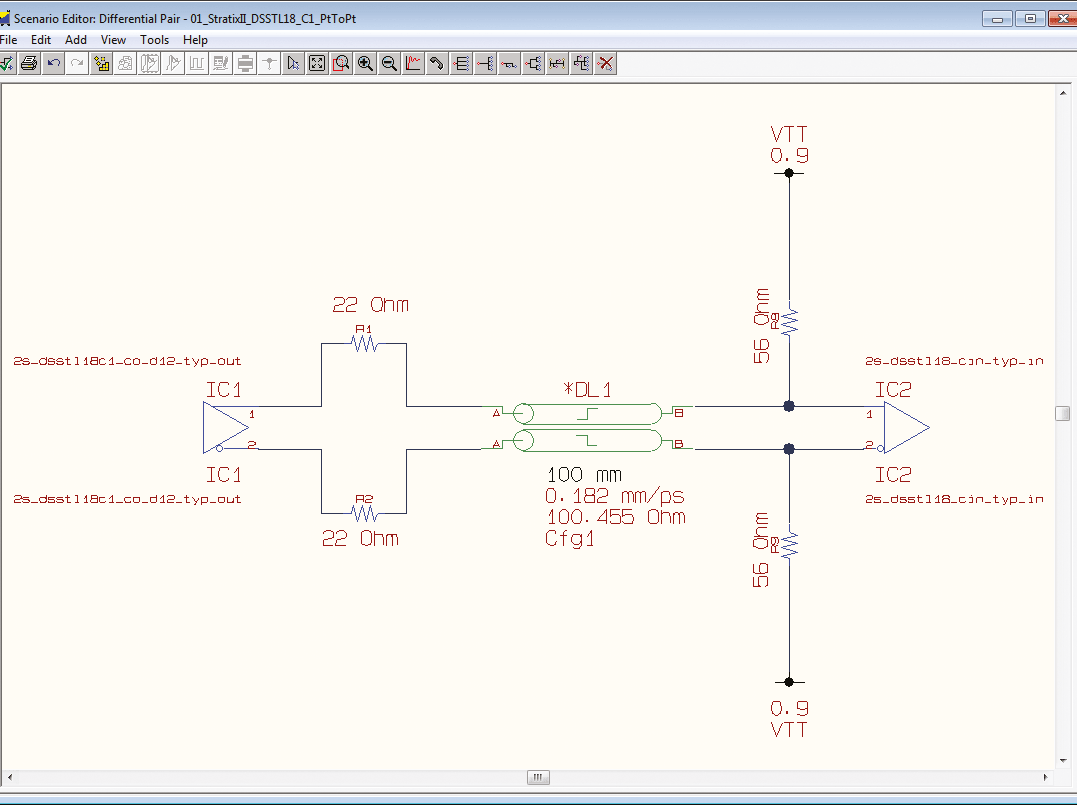Click the grayed report with pen icon

(221, 64)
